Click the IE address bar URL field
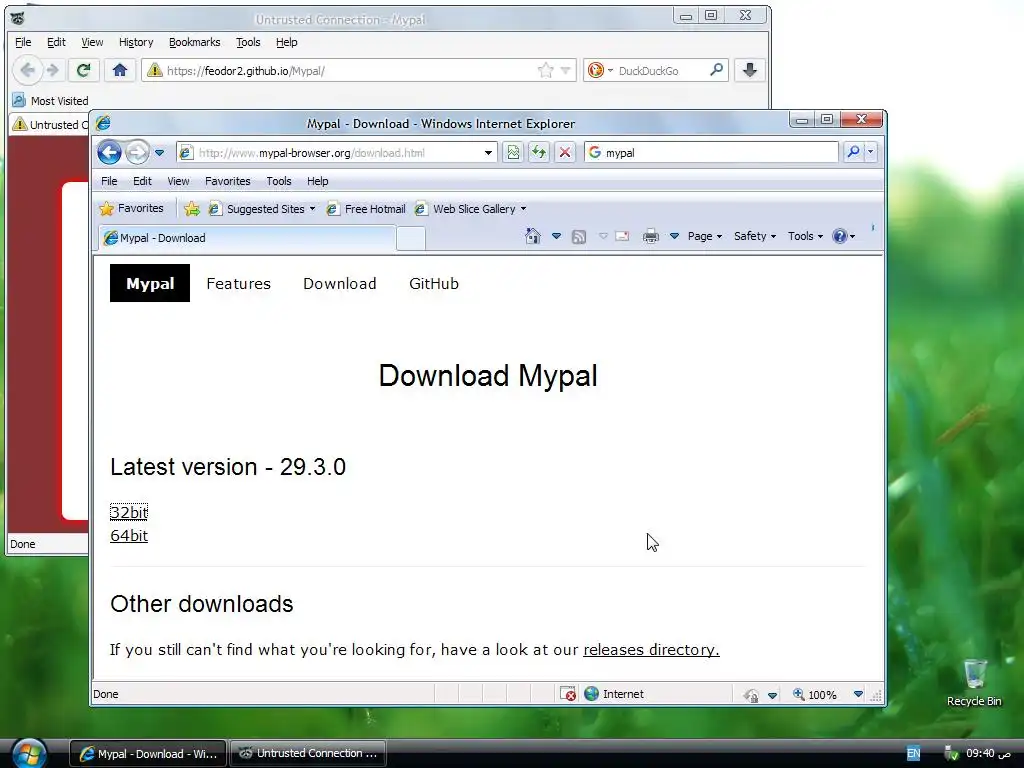 tap(338, 153)
